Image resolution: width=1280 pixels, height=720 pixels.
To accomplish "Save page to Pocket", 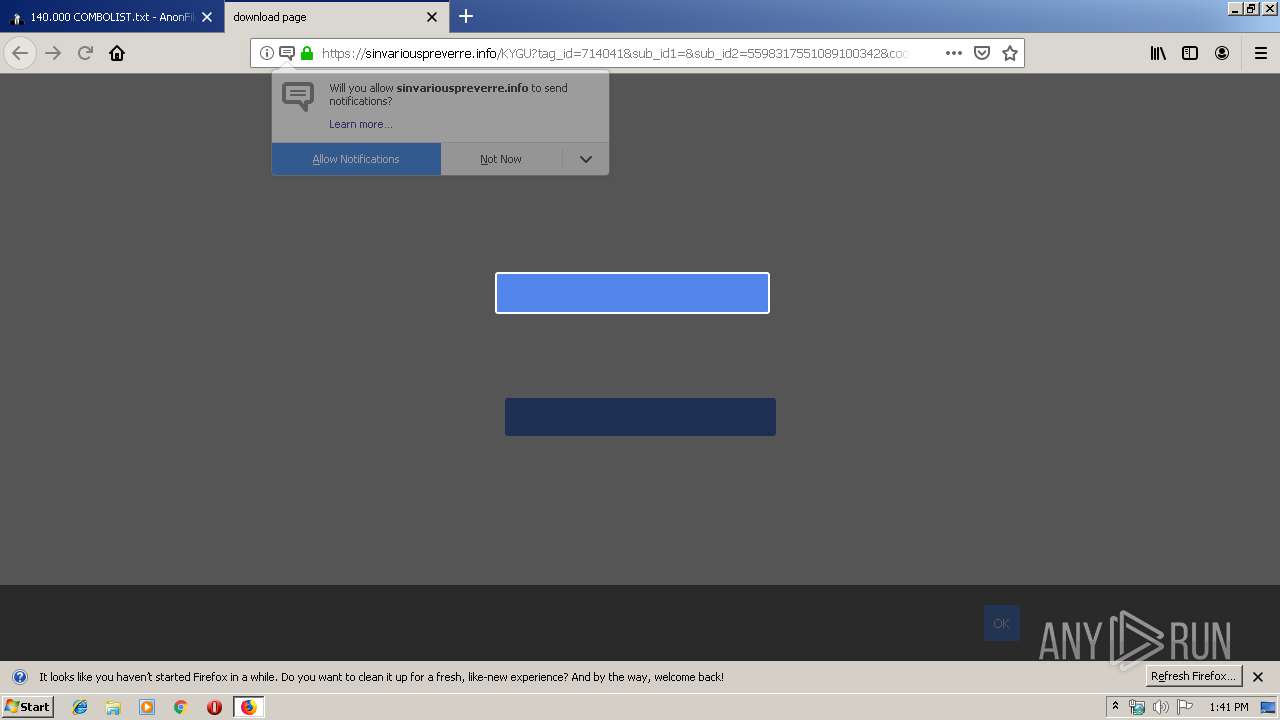I will tap(982, 53).
